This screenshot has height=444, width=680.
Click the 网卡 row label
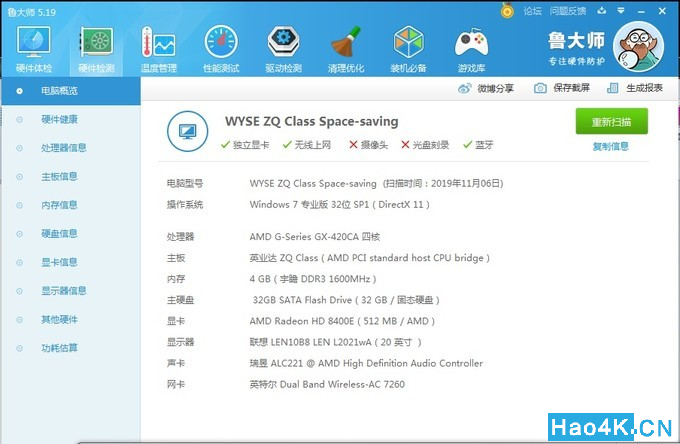176,384
